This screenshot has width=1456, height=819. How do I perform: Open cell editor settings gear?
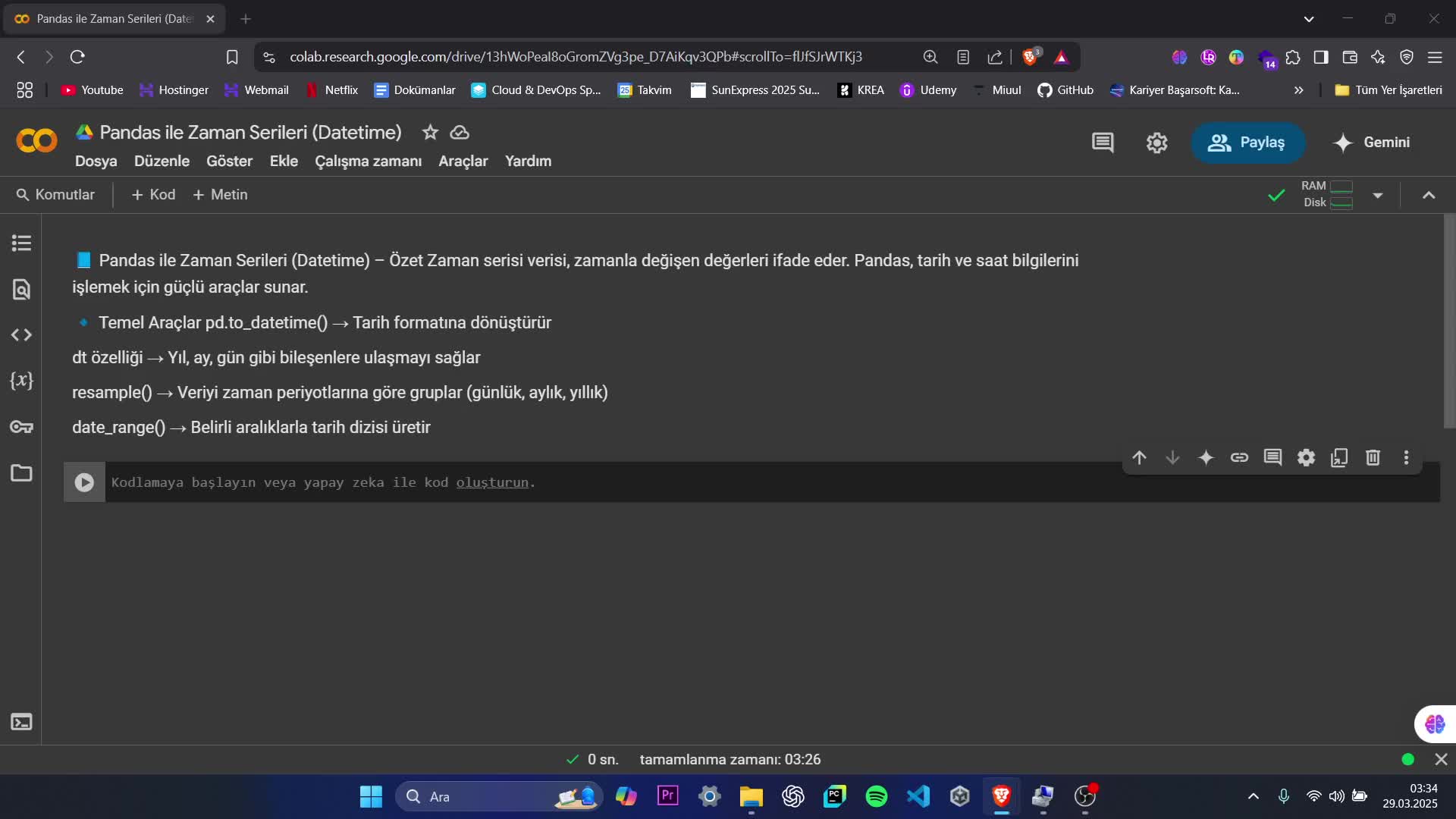click(1306, 457)
